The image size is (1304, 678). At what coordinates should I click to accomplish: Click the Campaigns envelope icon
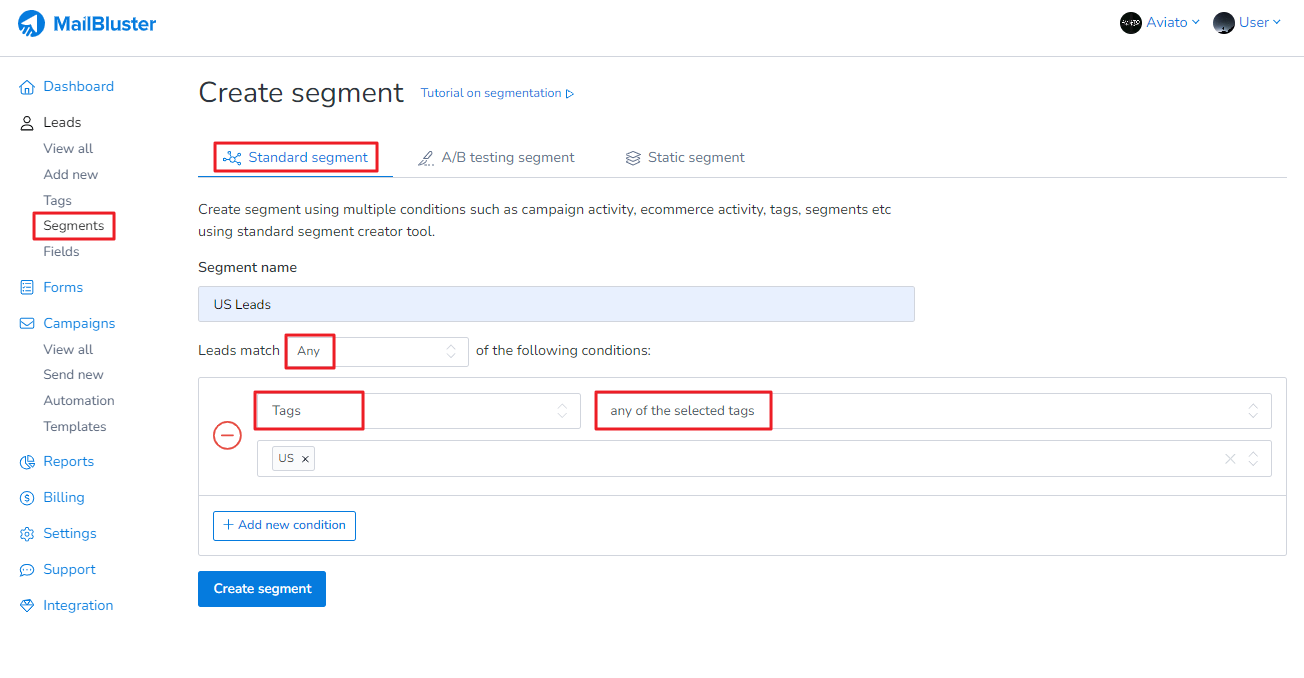[x=27, y=324]
